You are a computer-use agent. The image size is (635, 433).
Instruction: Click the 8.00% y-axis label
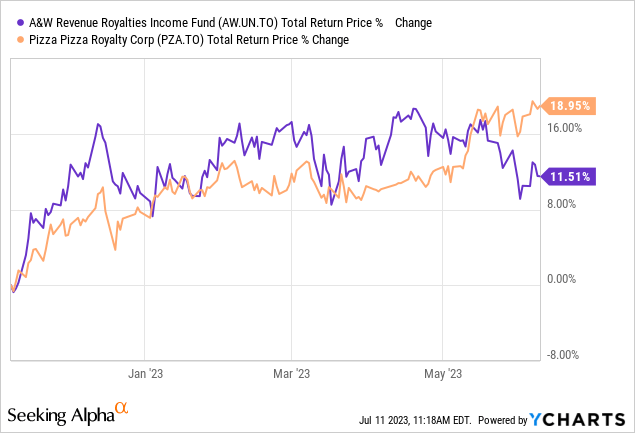point(564,204)
